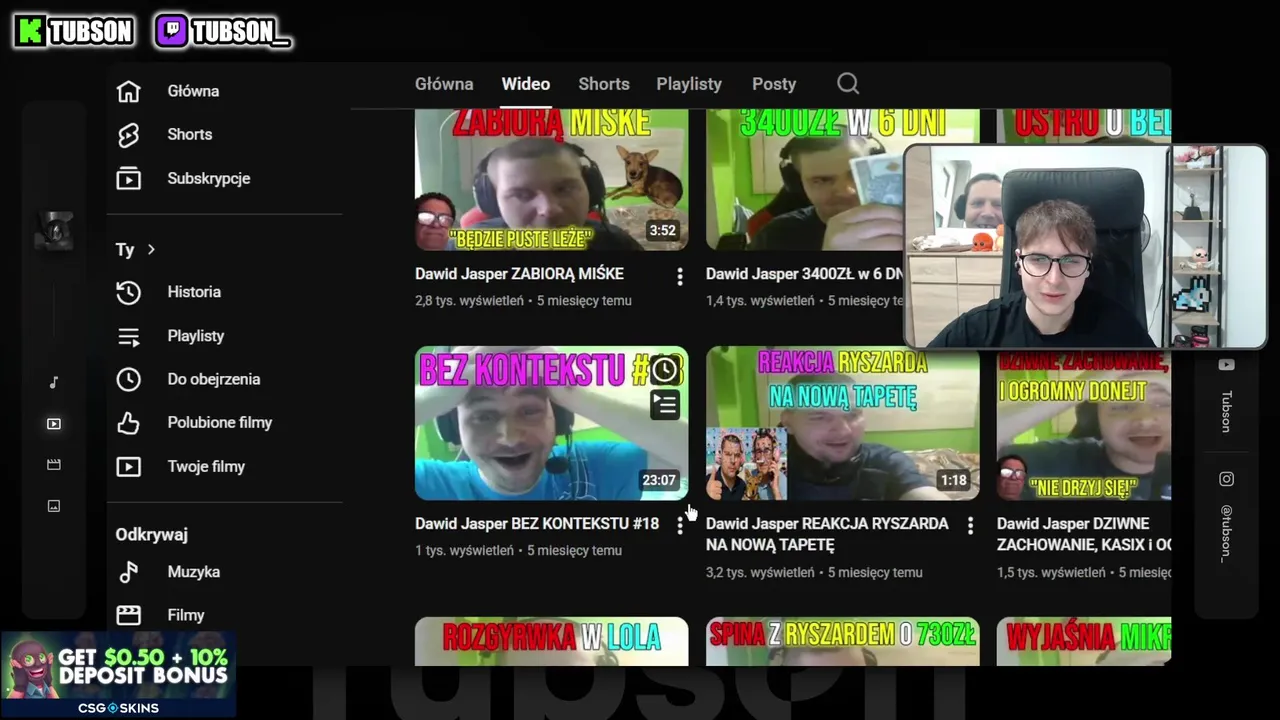Open the Filmy clapperboard icon

[128, 615]
